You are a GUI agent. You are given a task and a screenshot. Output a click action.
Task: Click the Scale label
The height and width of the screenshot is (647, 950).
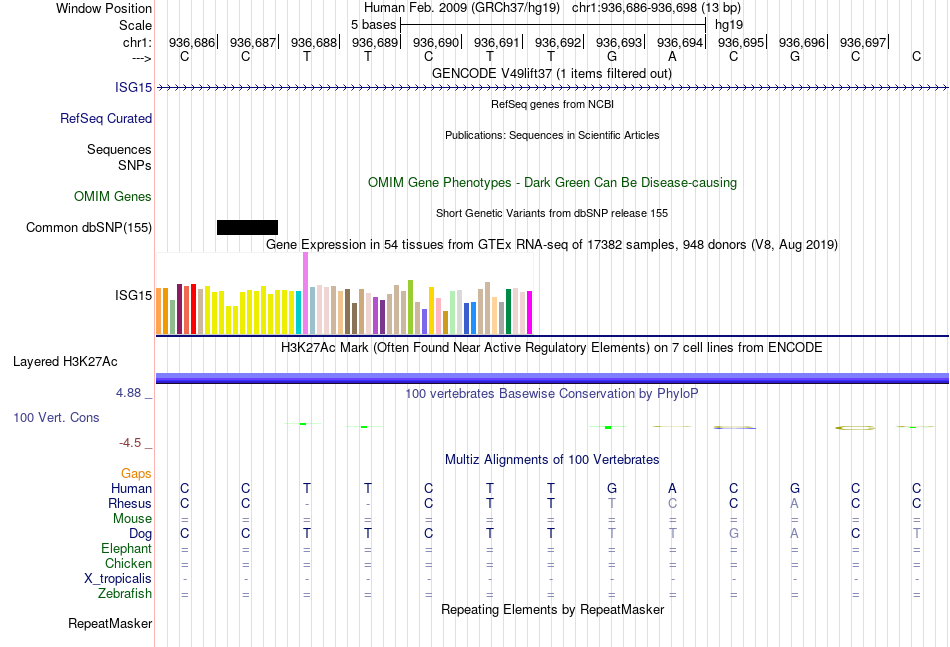pos(136,25)
